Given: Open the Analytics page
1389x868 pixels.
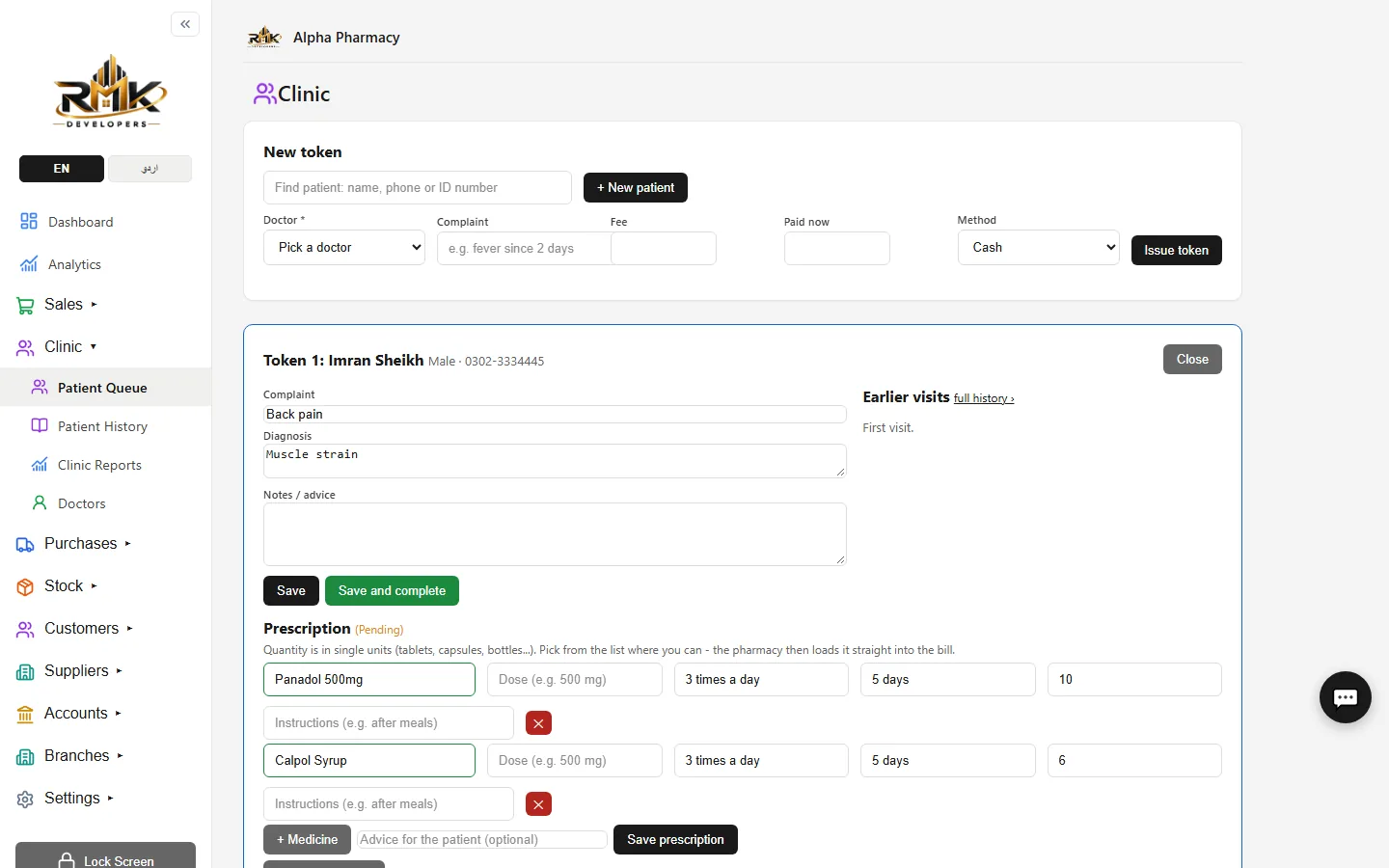Looking at the screenshot, I should 75,264.
